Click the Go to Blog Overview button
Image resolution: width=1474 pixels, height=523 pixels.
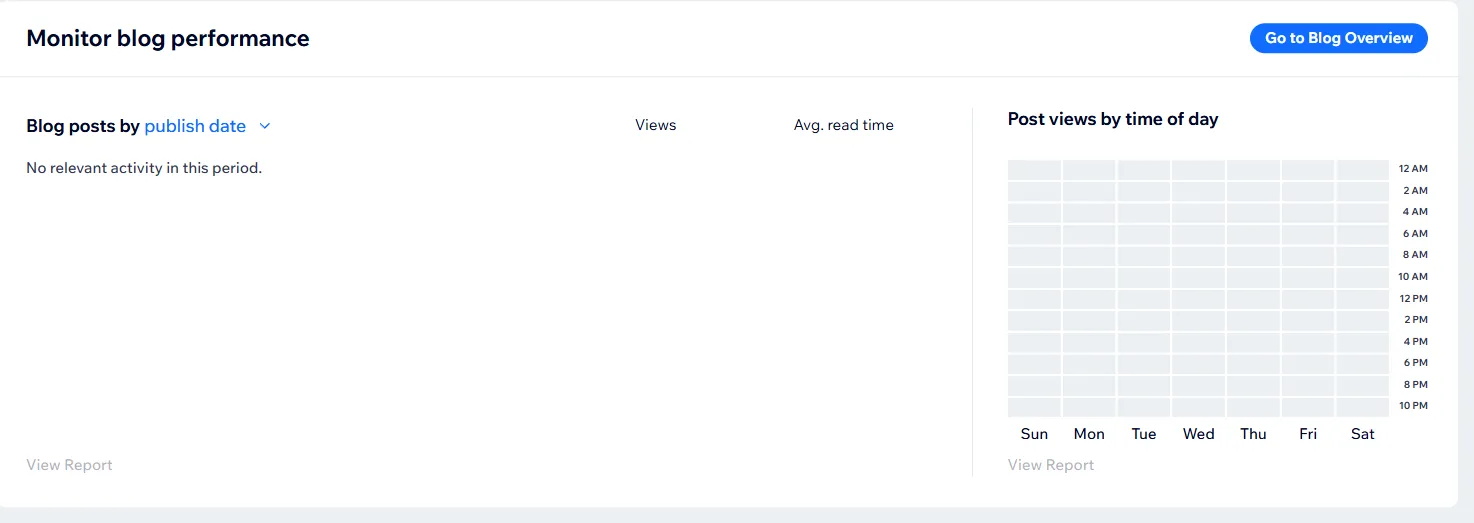1338,38
